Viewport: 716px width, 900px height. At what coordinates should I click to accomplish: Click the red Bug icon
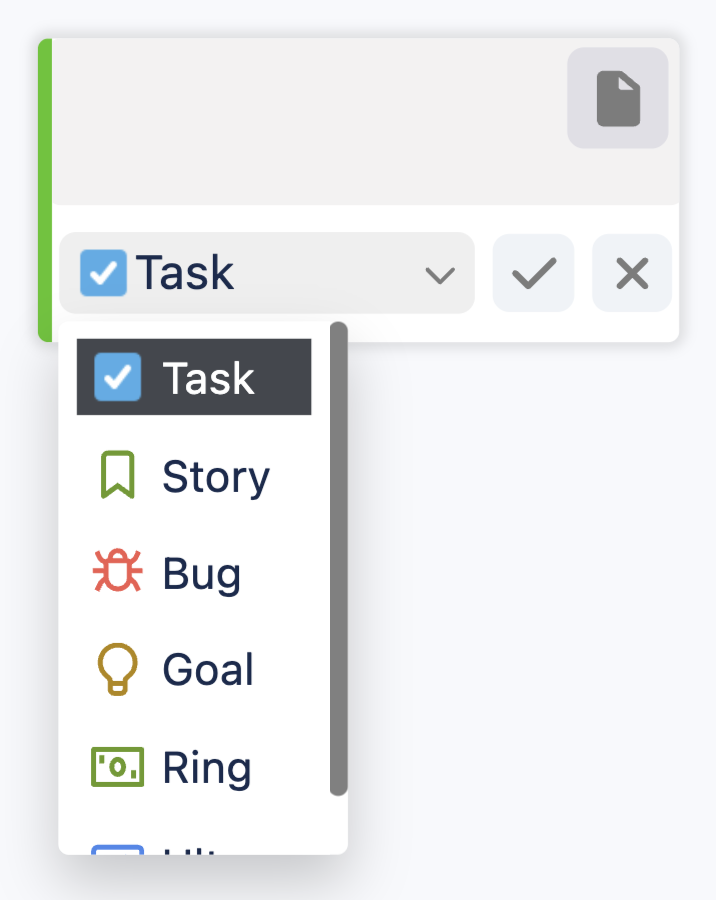pos(117,572)
